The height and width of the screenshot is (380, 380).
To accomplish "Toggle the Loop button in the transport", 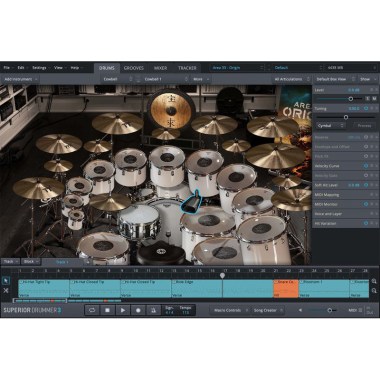I will click(x=92, y=310).
